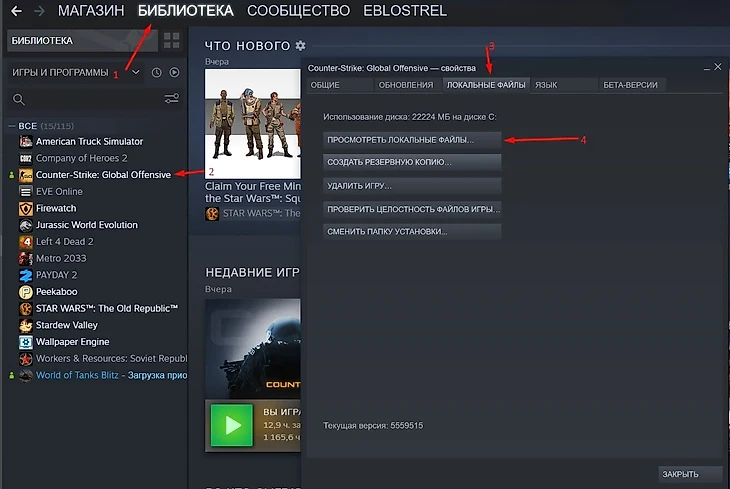Viewport: 730px width, 489px height.
Task: Open the МАГАЗИН menu
Action: coord(91,11)
